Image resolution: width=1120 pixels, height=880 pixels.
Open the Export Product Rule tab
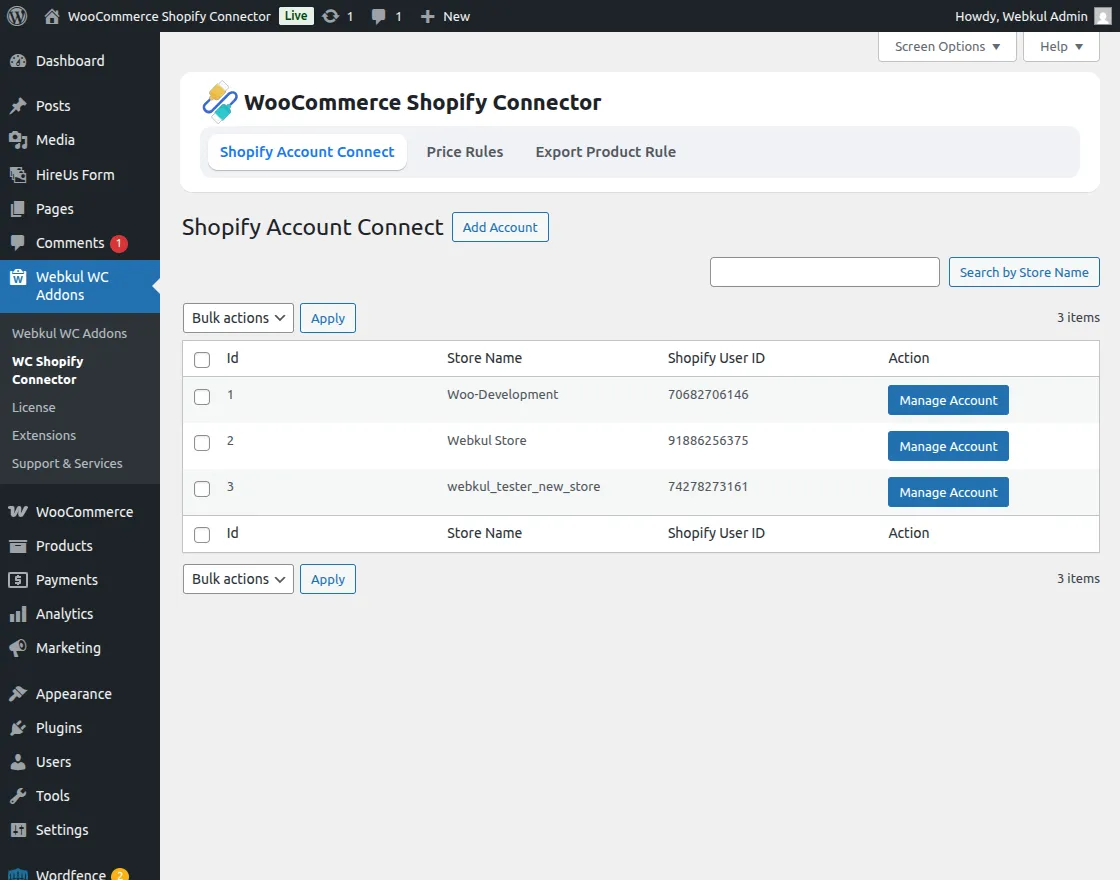[605, 151]
